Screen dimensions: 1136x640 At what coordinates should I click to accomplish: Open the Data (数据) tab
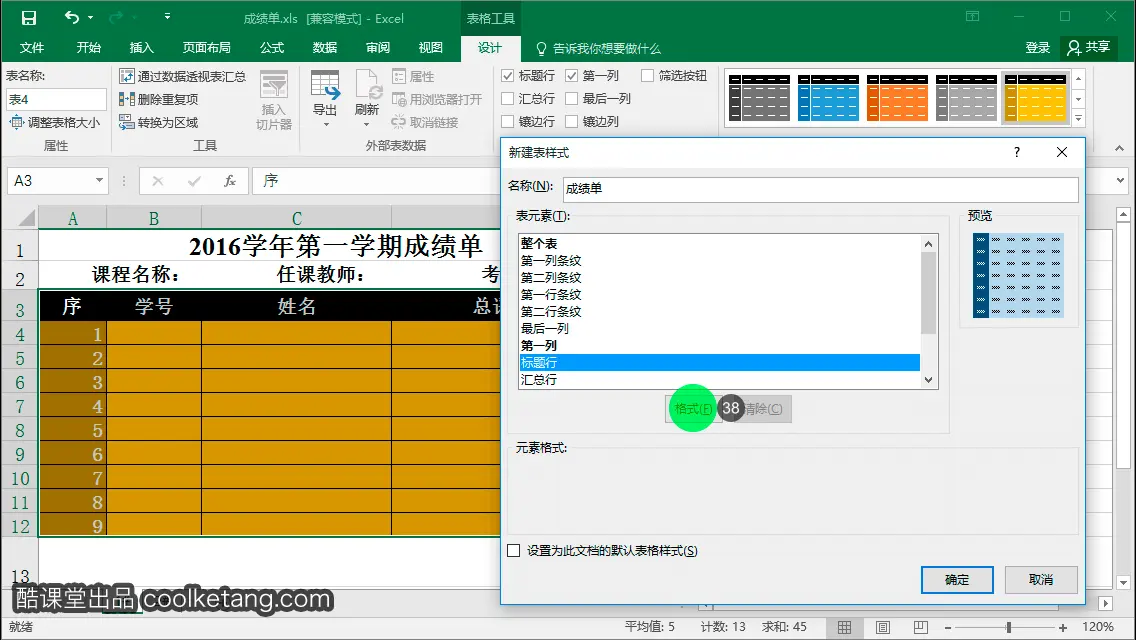point(325,48)
